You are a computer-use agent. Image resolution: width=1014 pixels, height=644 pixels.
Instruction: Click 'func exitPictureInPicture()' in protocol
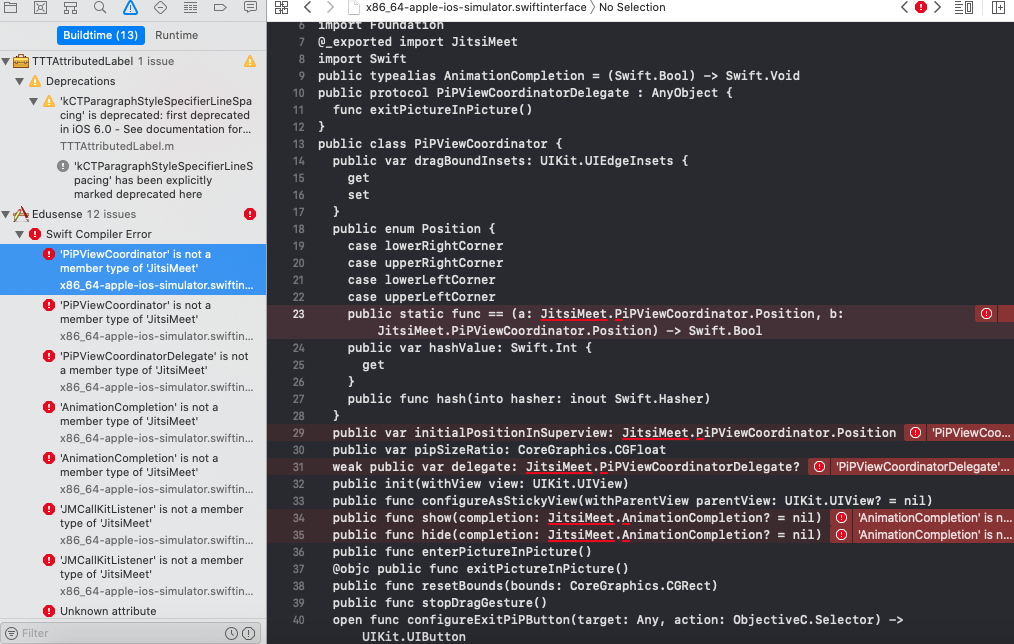432,110
